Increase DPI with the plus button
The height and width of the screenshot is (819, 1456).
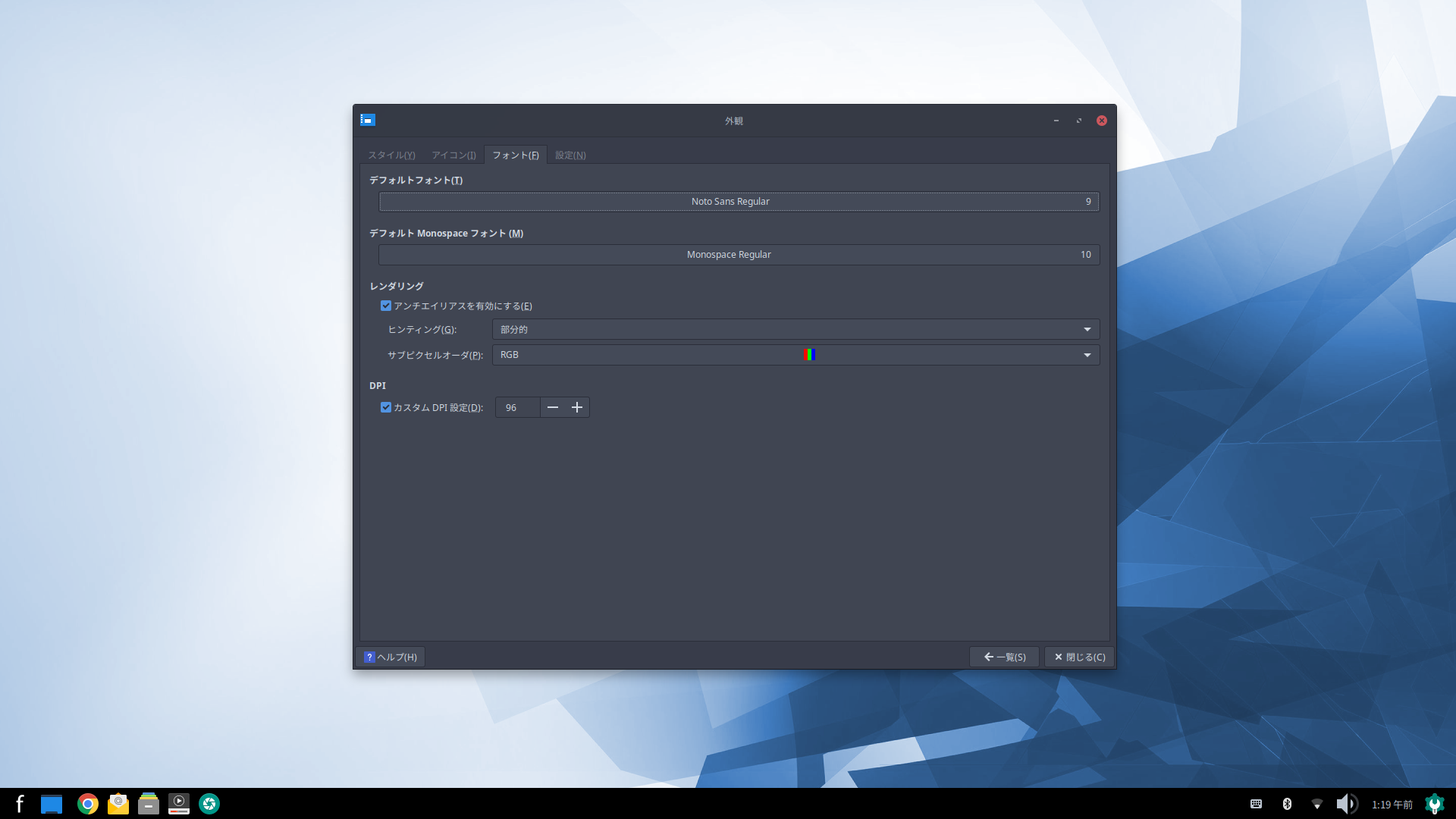577,408
